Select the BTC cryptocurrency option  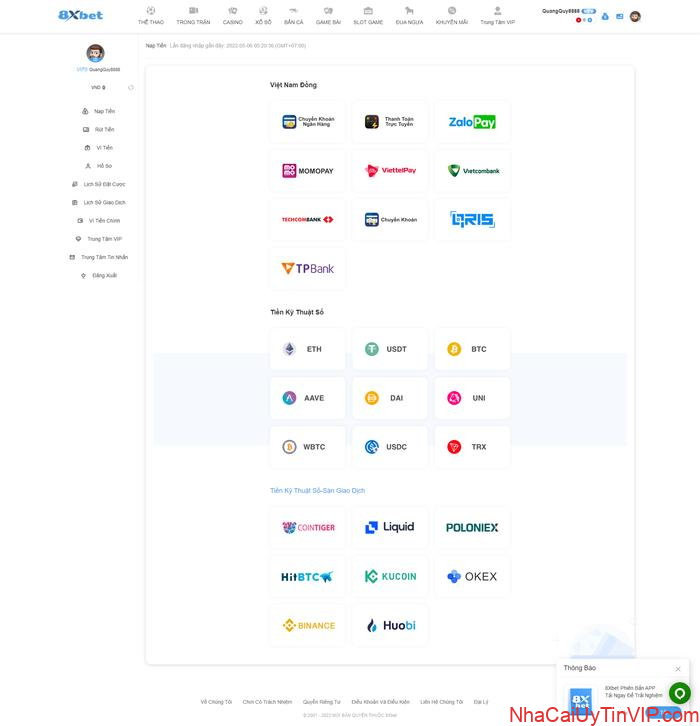click(472, 349)
